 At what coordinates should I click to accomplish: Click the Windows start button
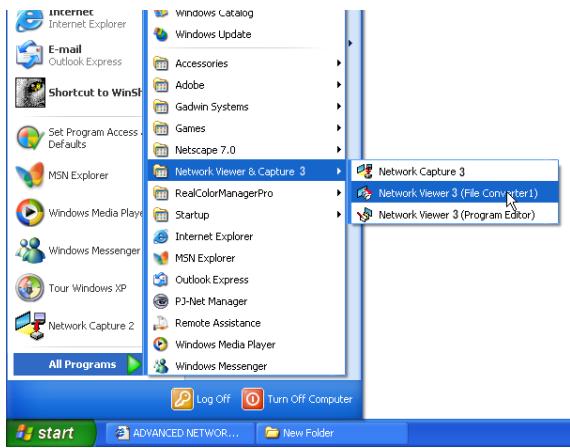pos(51,433)
